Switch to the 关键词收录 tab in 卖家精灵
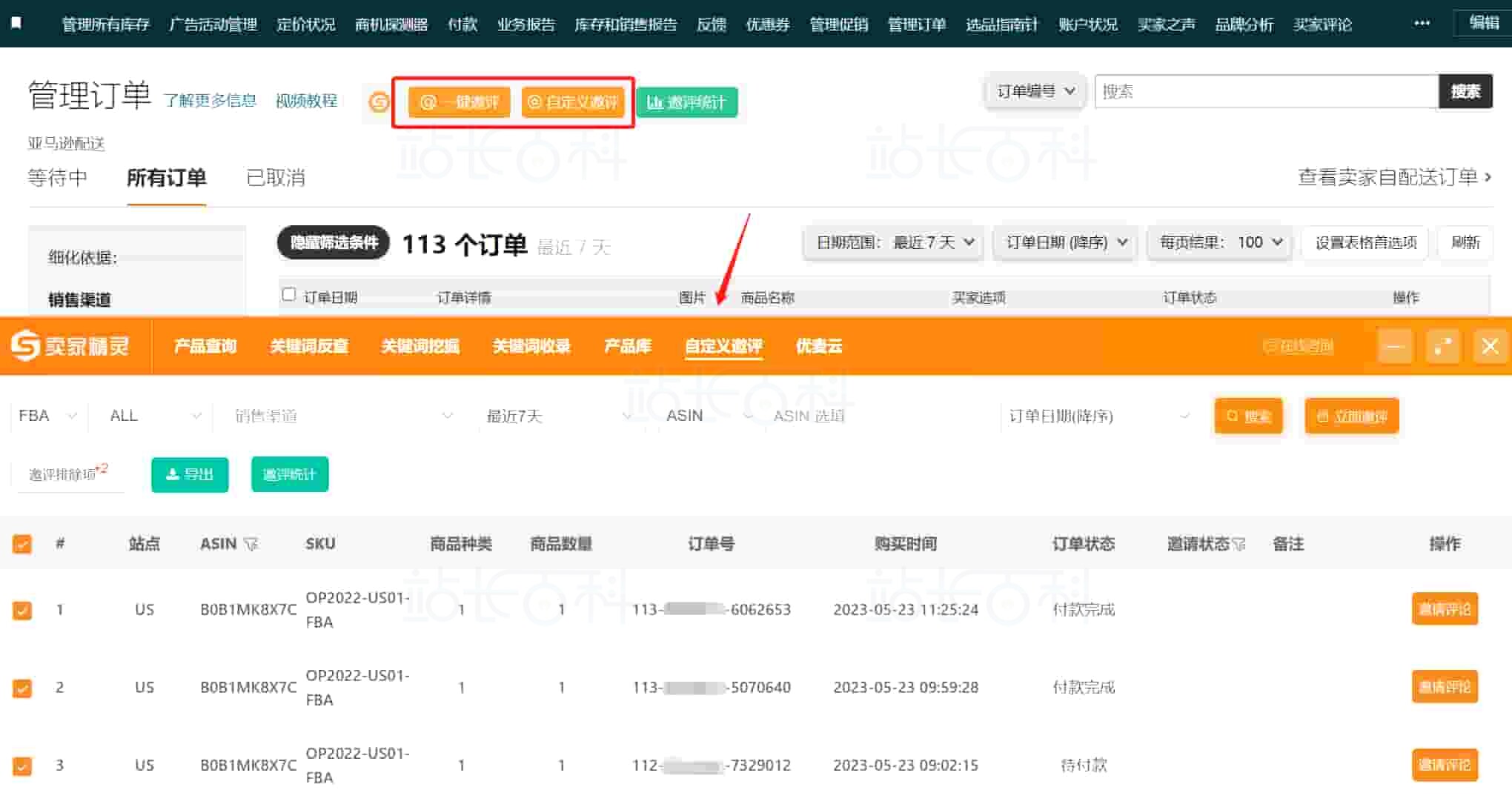This screenshot has height=804, width=1512. [531, 346]
